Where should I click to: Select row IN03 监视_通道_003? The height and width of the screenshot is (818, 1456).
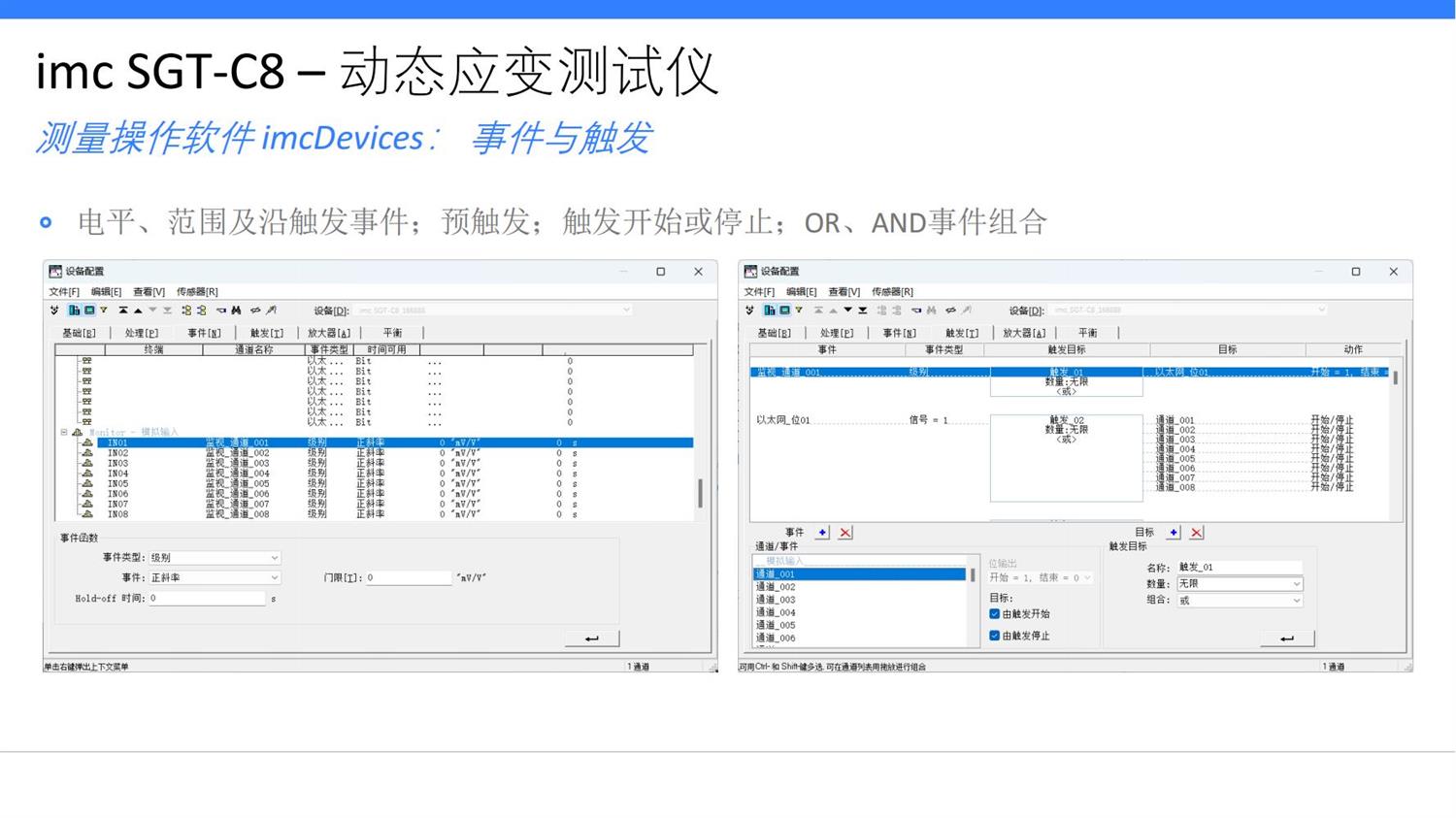[x=394, y=463]
